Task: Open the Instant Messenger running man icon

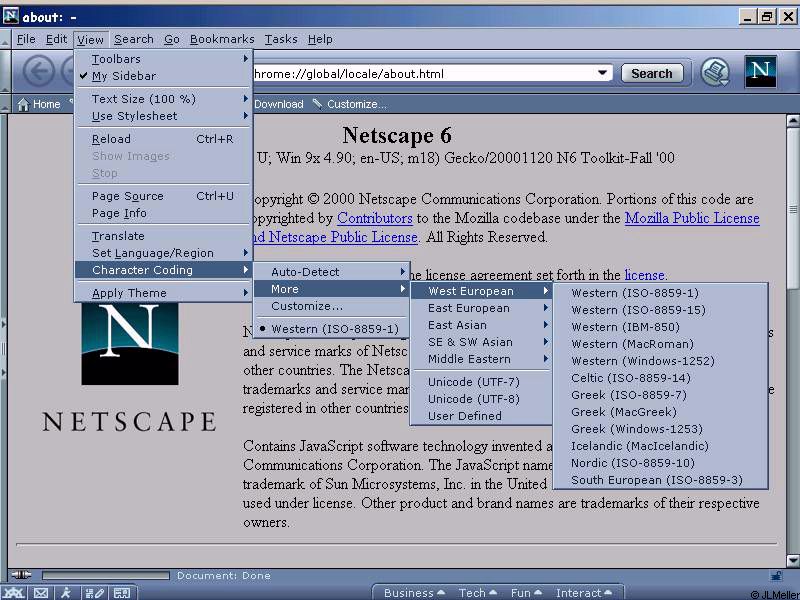Action: click(66, 593)
